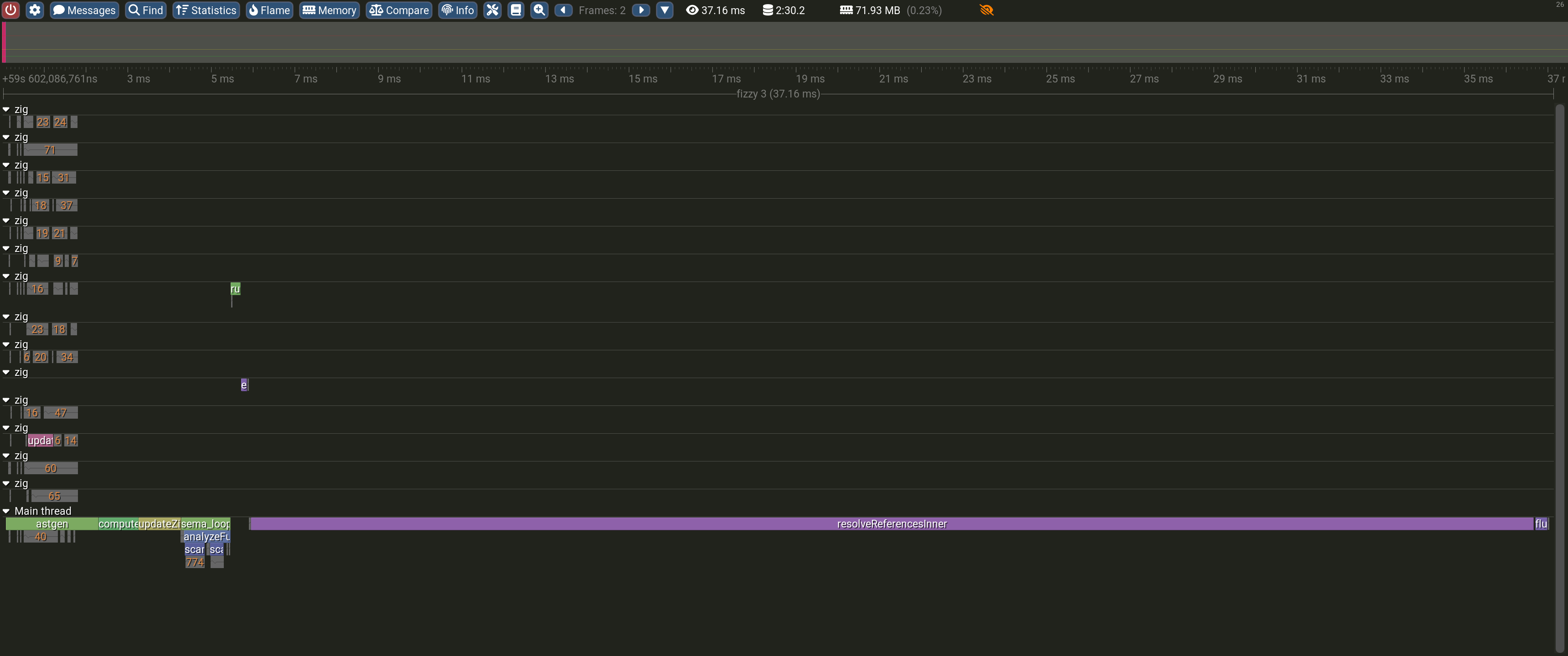Viewport: 1568px width, 656px height.
Task: Select the sema_loop zone
Action: click(206, 524)
